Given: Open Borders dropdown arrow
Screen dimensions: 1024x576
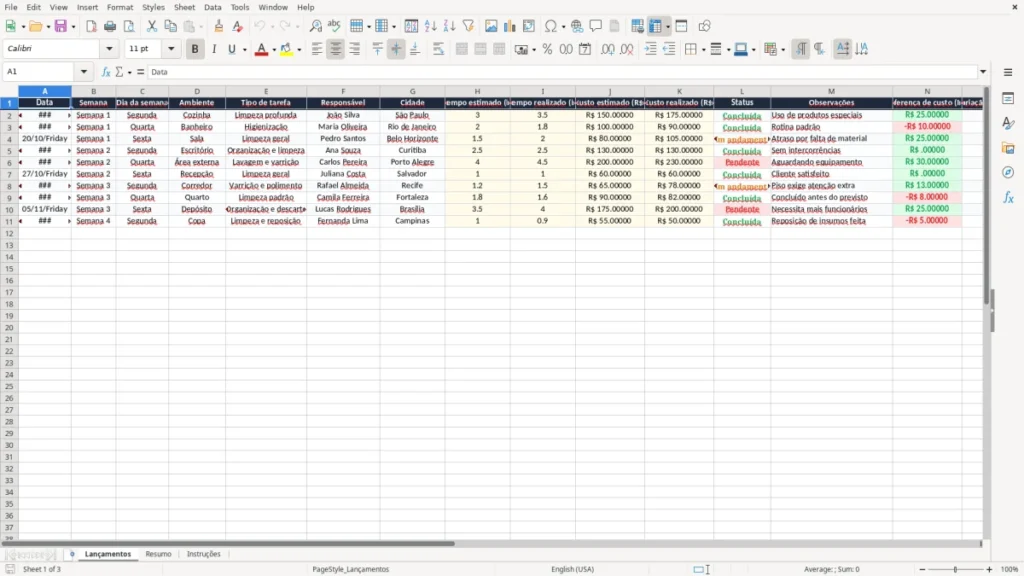Looking at the screenshot, I should tap(703, 50).
